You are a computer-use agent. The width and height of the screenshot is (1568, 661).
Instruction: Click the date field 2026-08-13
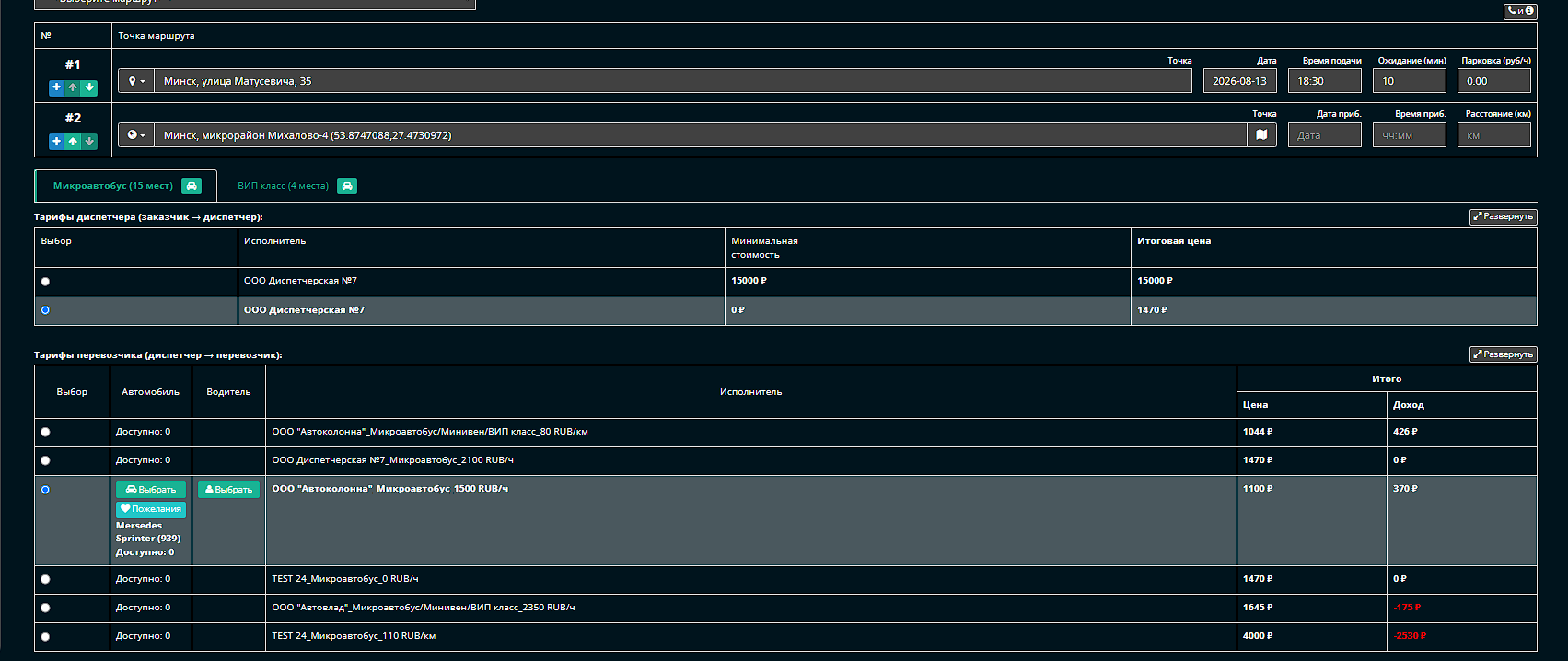pyautogui.click(x=1239, y=81)
